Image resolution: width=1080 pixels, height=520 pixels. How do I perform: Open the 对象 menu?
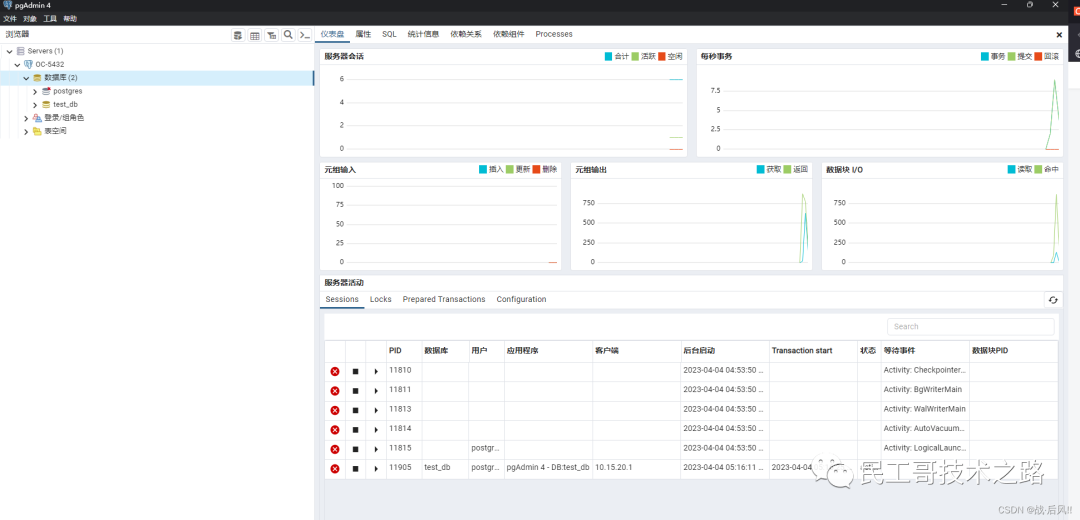30,19
